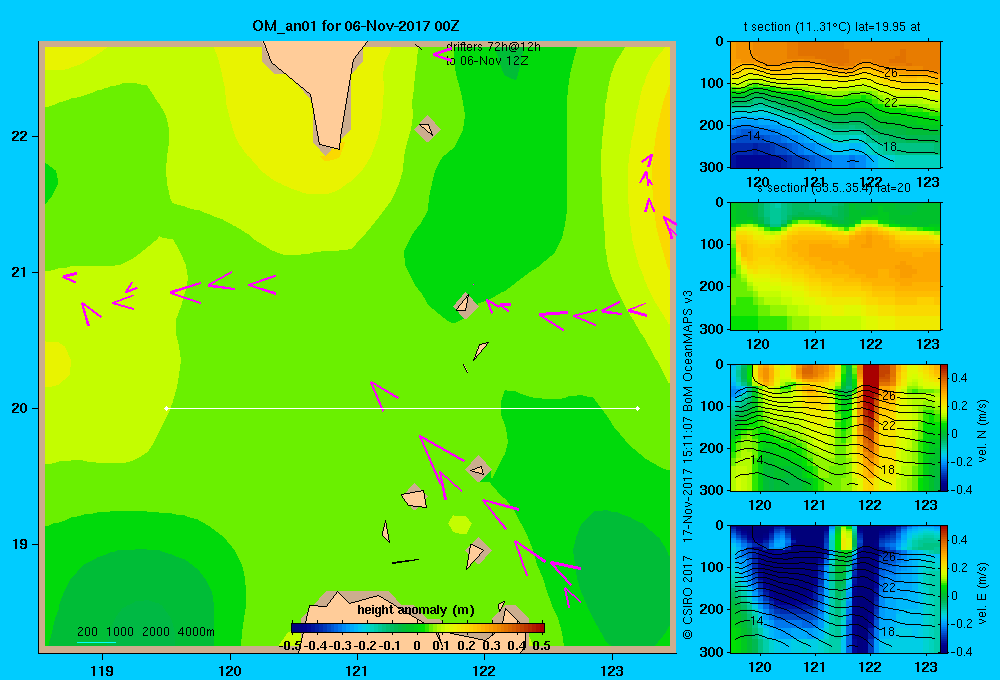Click longitude label 121 below the main map

(x=357, y=670)
